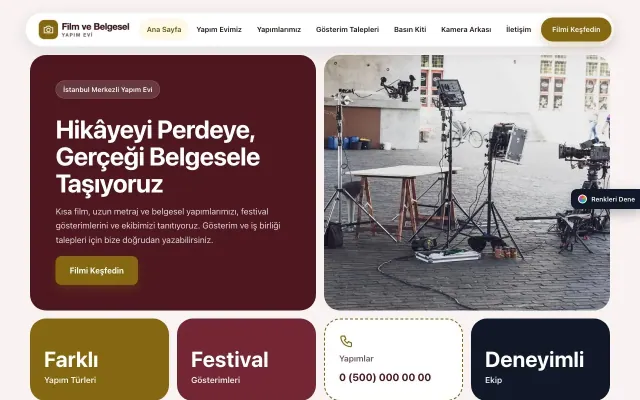Click the film set hero photo
Image resolution: width=640 pixels, height=400 pixels.
click(467, 182)
